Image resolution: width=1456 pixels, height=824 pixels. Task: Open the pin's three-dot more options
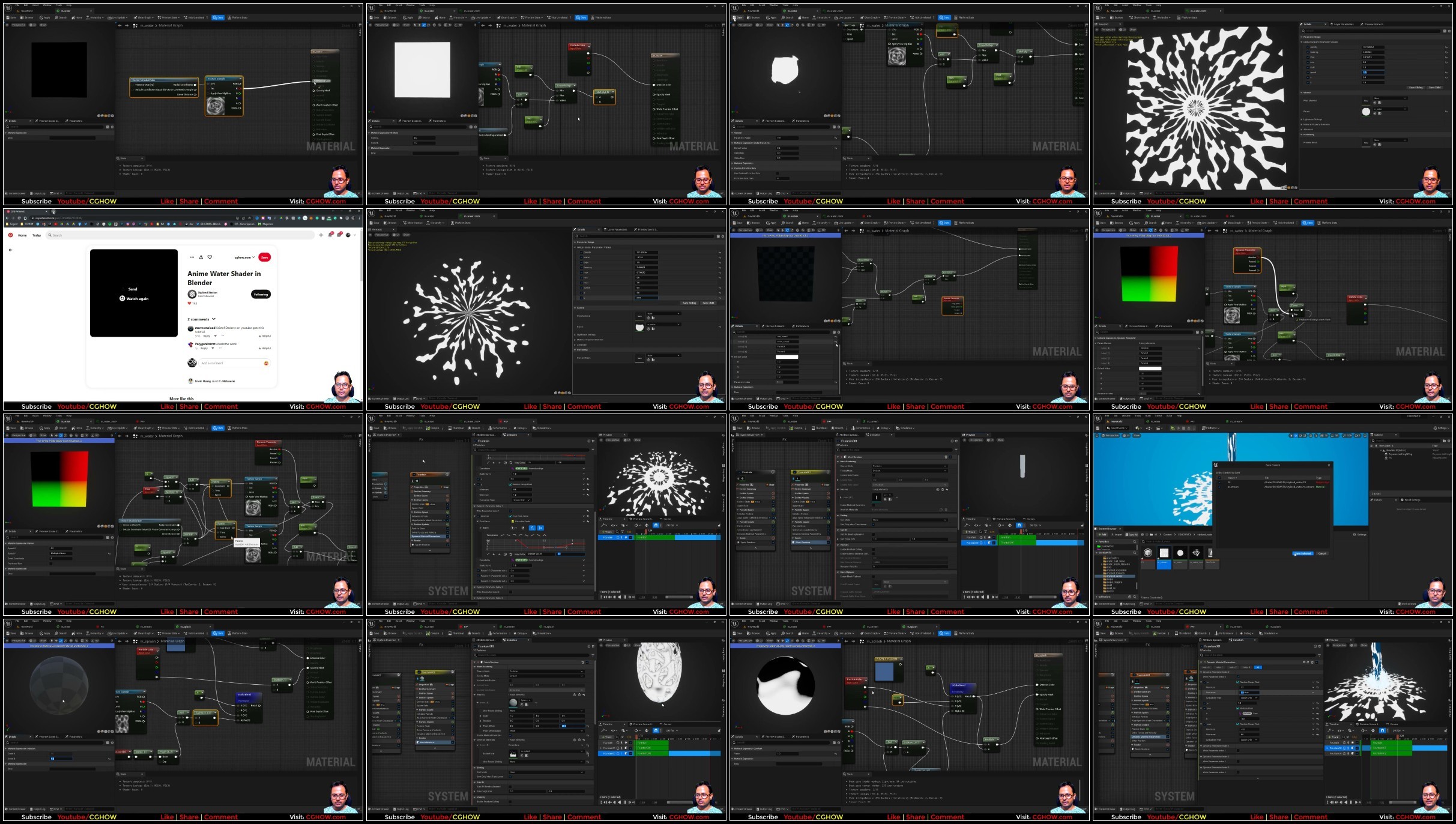click(x=192, y=257)
